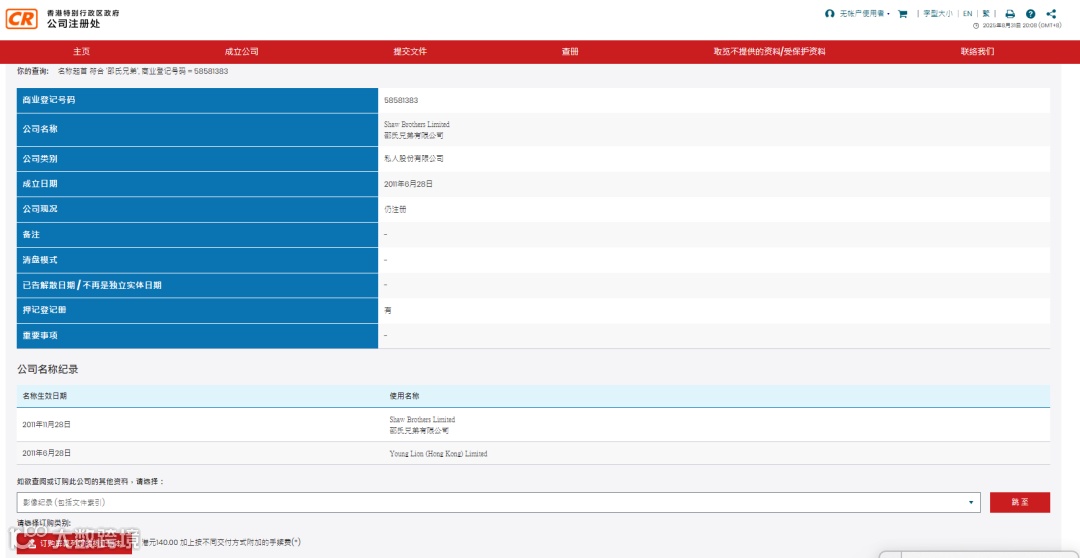Click the 商业登记号码 row label
Viewport: 1080px width, 558px height.
tap(48, 101)
